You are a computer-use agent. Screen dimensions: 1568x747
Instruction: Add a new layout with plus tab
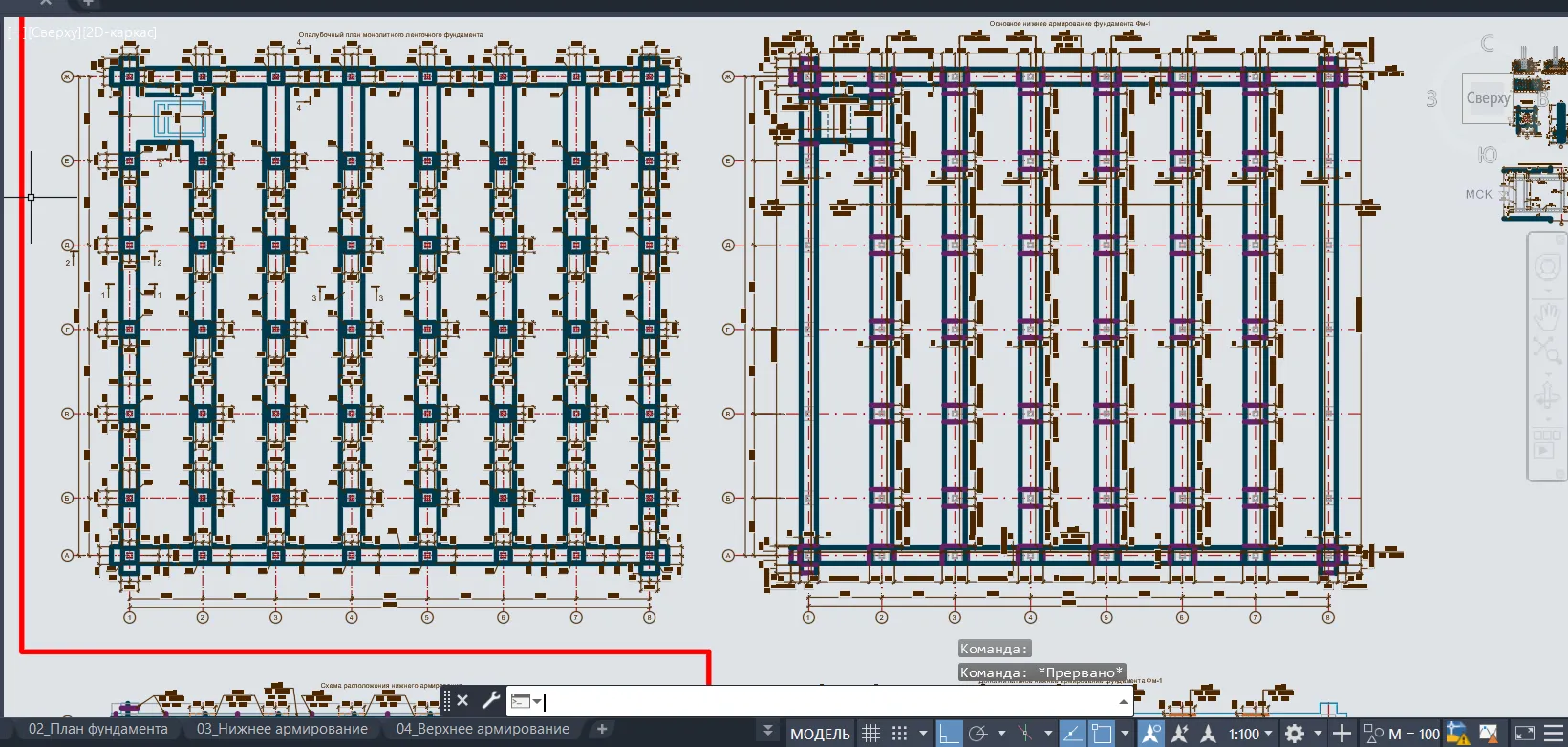point(602,729)
